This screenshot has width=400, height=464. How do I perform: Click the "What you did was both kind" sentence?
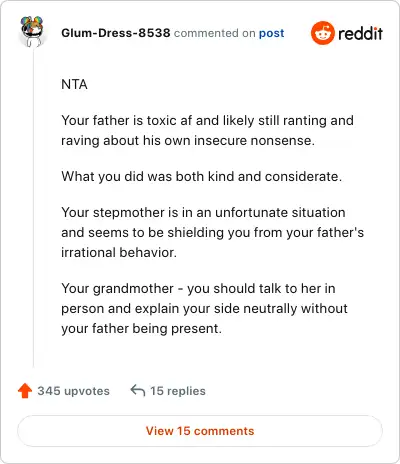click(202, 176)
